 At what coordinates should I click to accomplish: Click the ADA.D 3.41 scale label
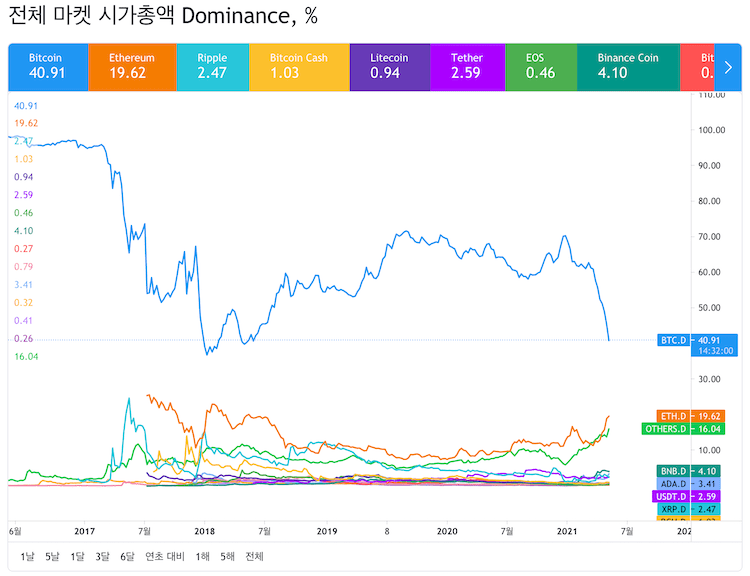pos(688,484)
